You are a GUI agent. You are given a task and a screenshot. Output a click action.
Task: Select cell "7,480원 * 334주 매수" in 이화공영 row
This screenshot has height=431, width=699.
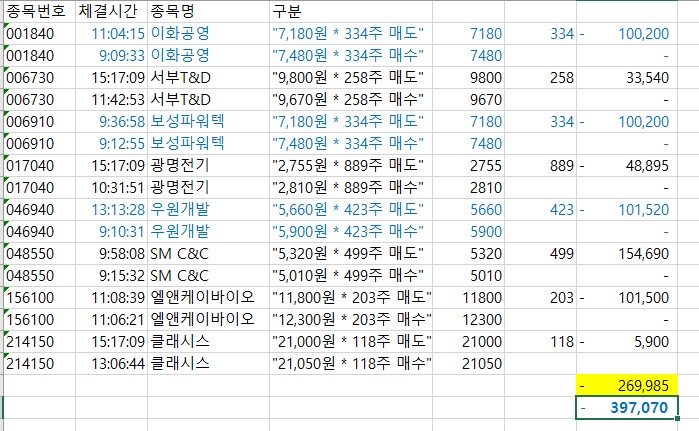(x=351, y=56)
